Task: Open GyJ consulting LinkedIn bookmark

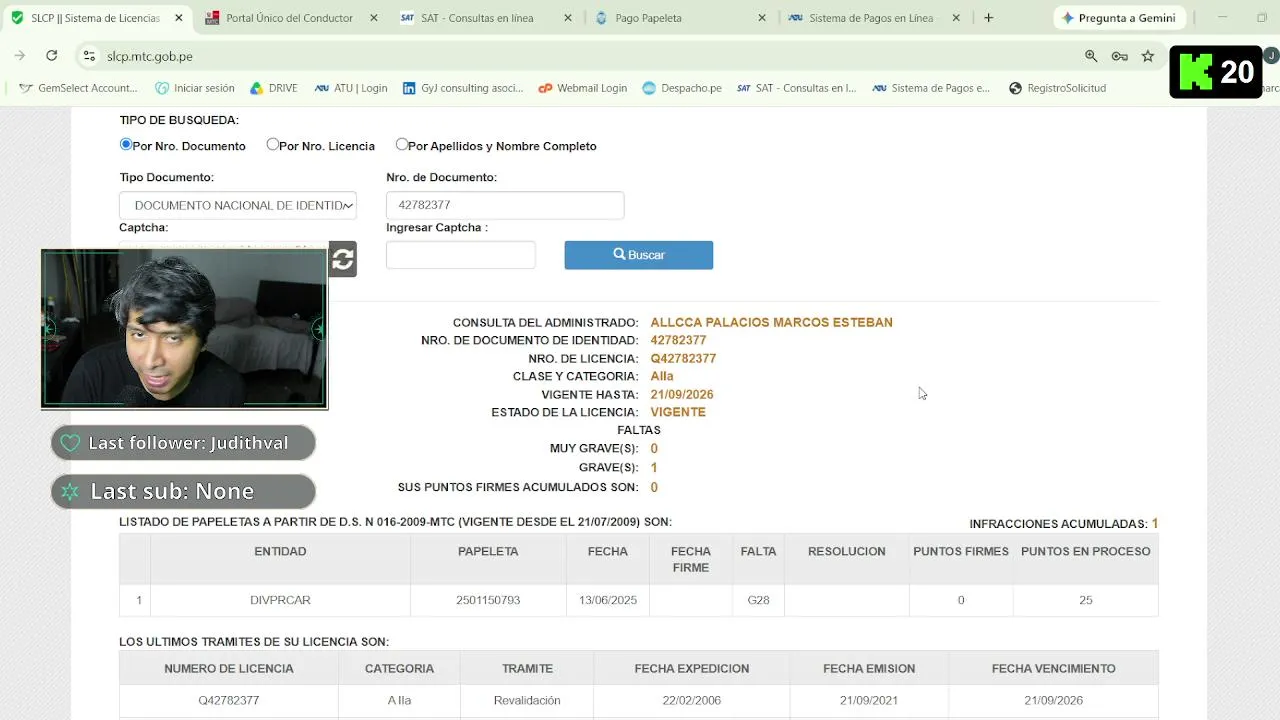Action: click(x=463, y=88)
